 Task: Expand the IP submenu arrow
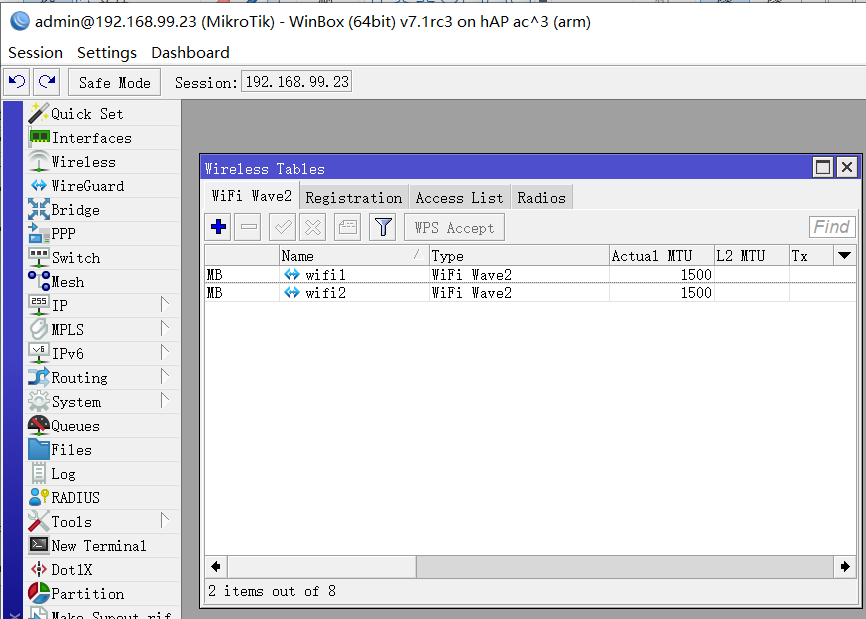tap(165, 305)
